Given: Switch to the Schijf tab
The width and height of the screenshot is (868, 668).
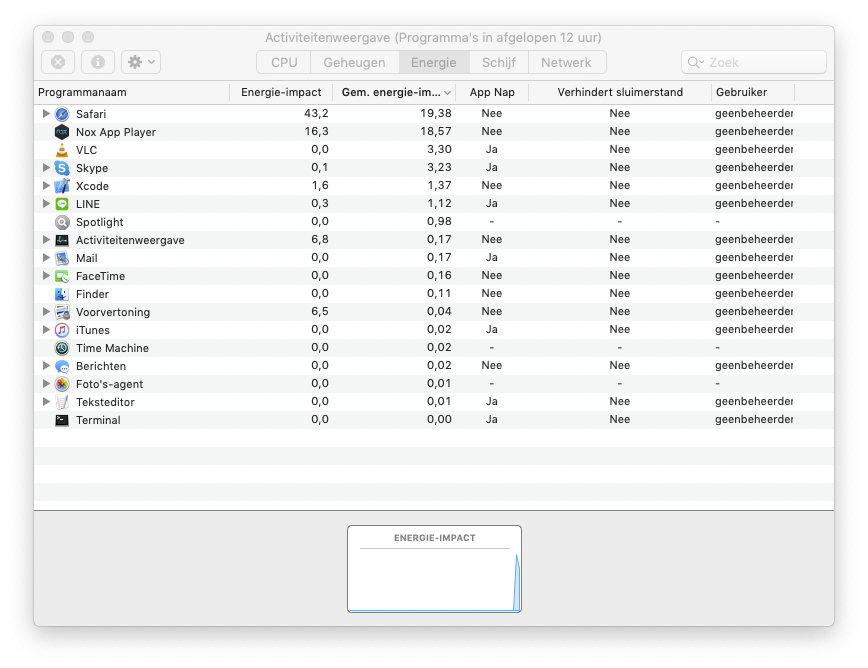Looking at the screenshot, I should tap(499, 63).
